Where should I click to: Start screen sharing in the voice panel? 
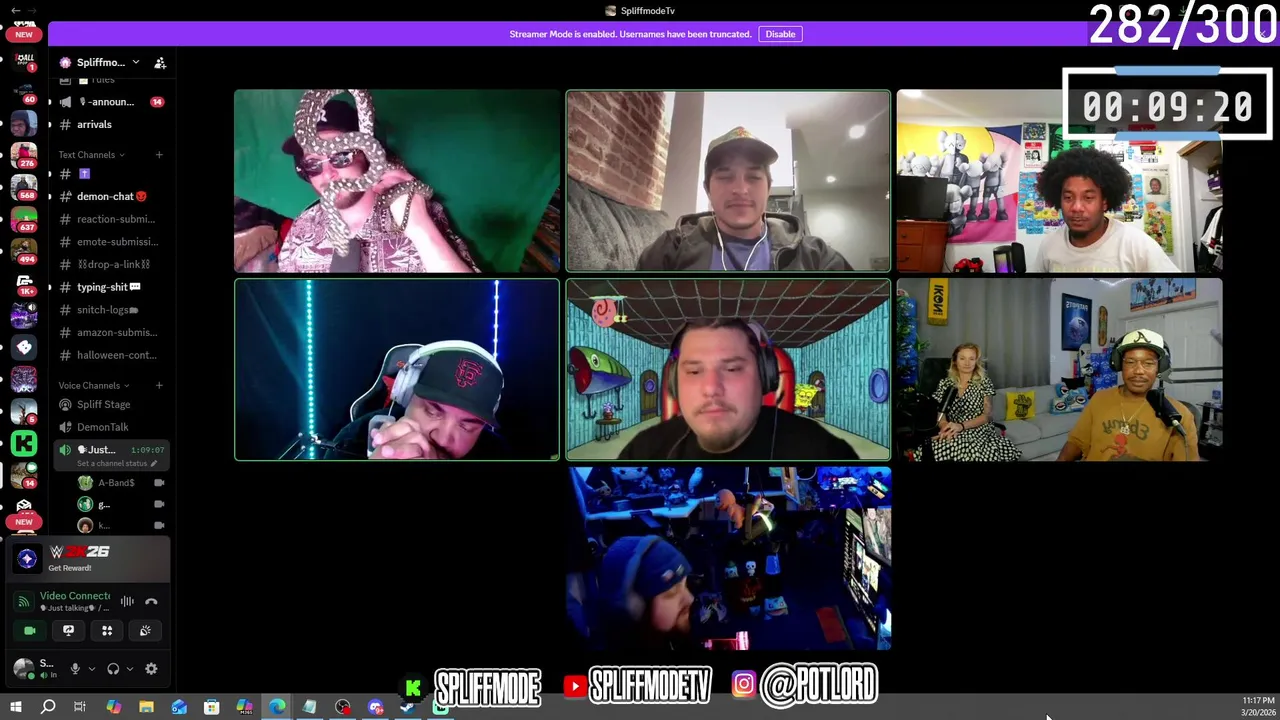(x=68, y=630)
